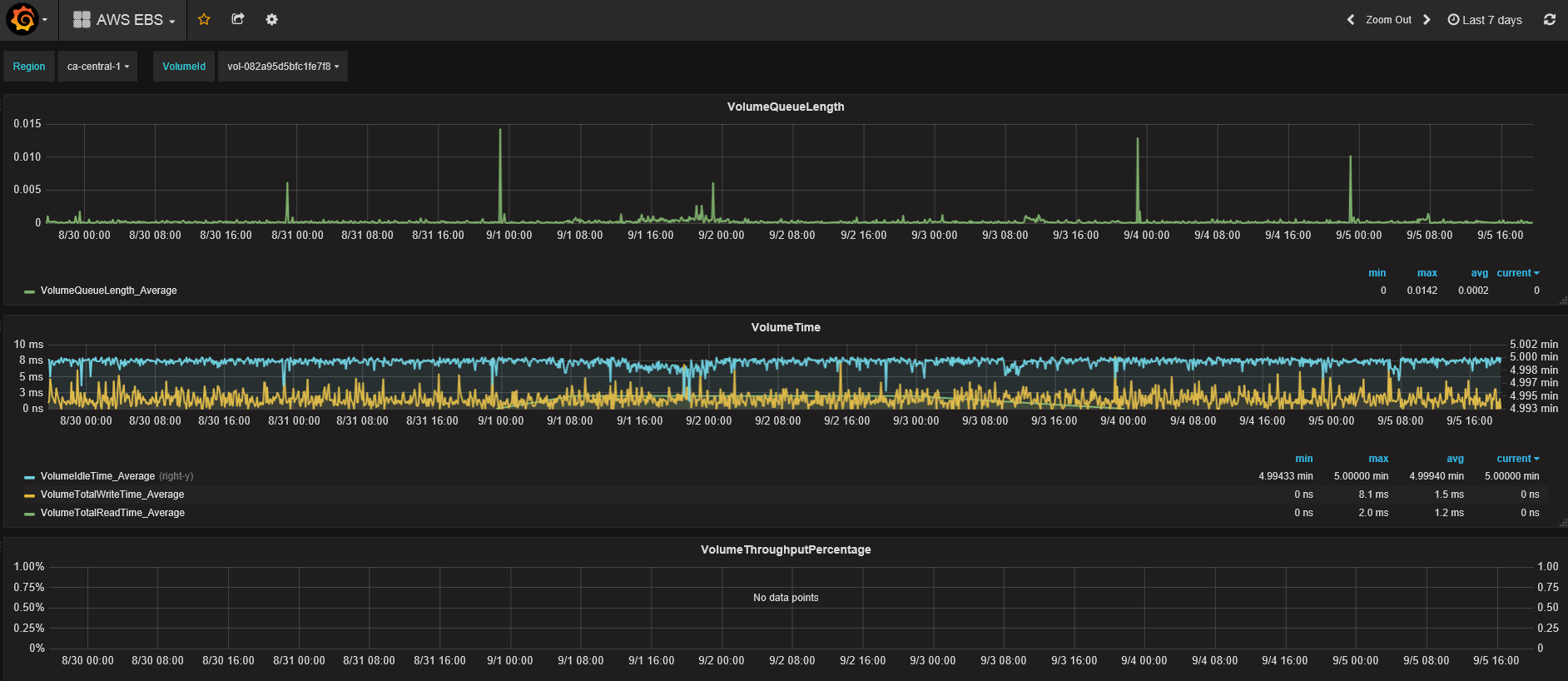Refresh the dashboard

pos(1549,20)
